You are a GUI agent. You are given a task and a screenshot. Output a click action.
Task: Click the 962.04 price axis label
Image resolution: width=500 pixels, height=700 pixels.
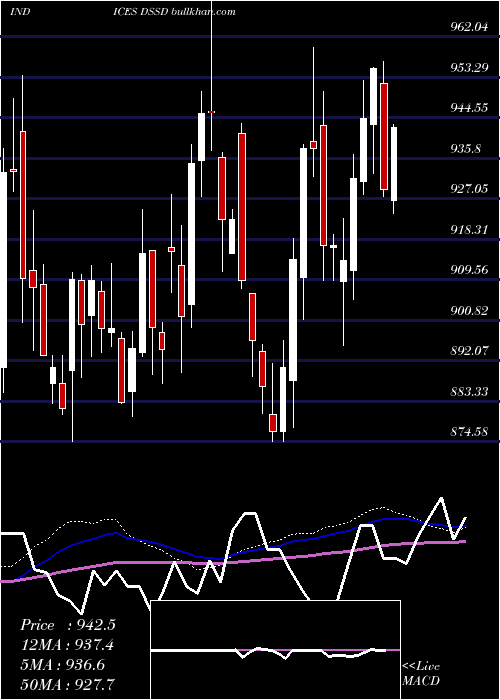click(x=469, y=27)
